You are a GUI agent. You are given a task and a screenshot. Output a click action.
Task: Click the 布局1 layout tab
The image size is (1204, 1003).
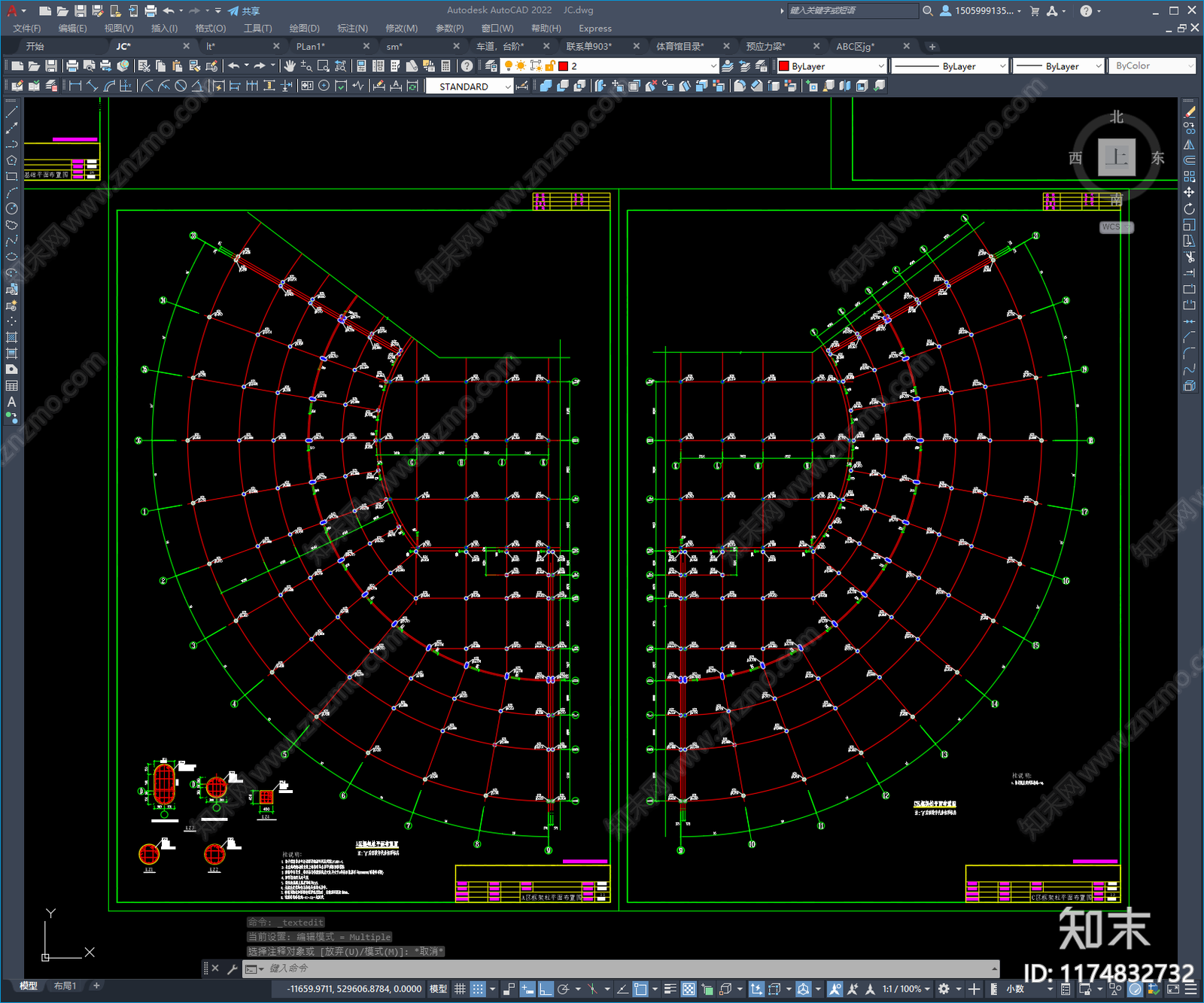click(65, 986)
